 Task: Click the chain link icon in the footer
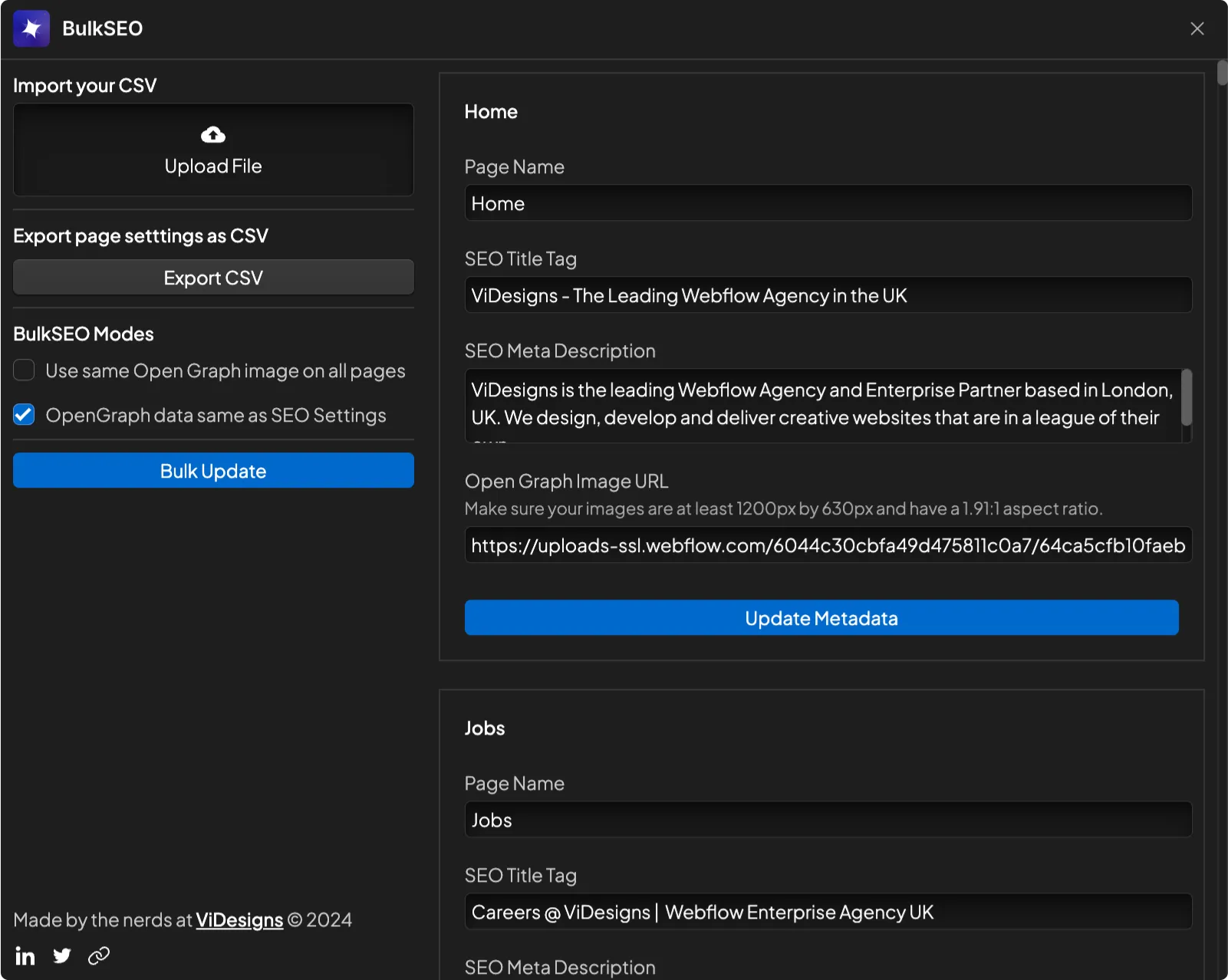click(x=99, y=955)
